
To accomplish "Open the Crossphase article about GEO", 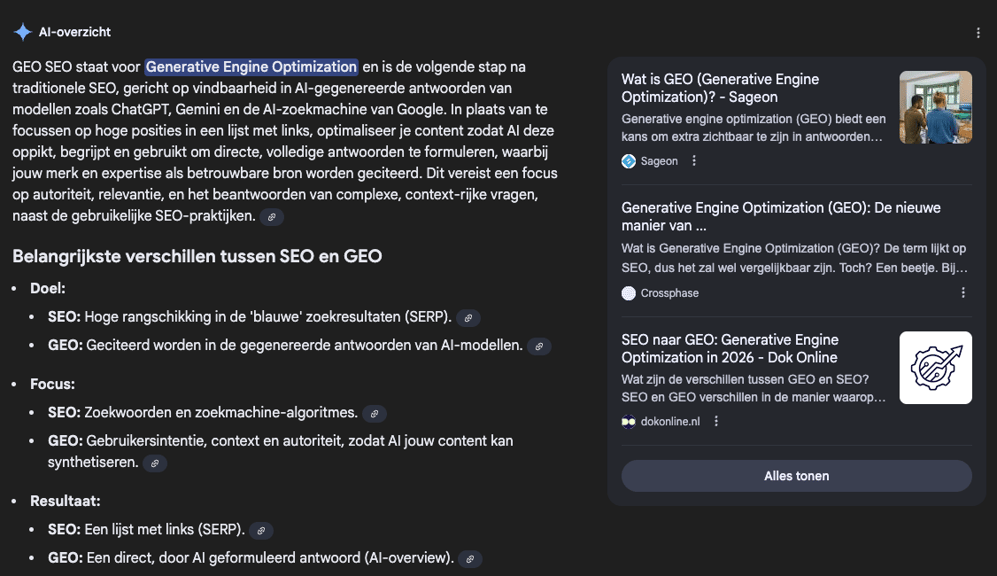I will coord(780,216).
